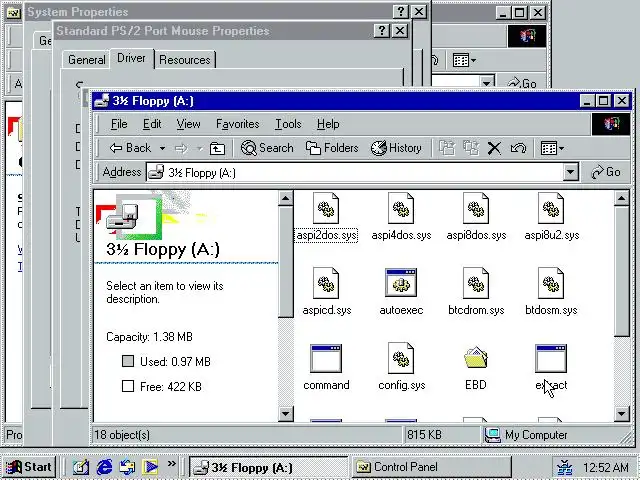Open the Tools menu
This screenshot has width=640, height=480.
point(288,124)
